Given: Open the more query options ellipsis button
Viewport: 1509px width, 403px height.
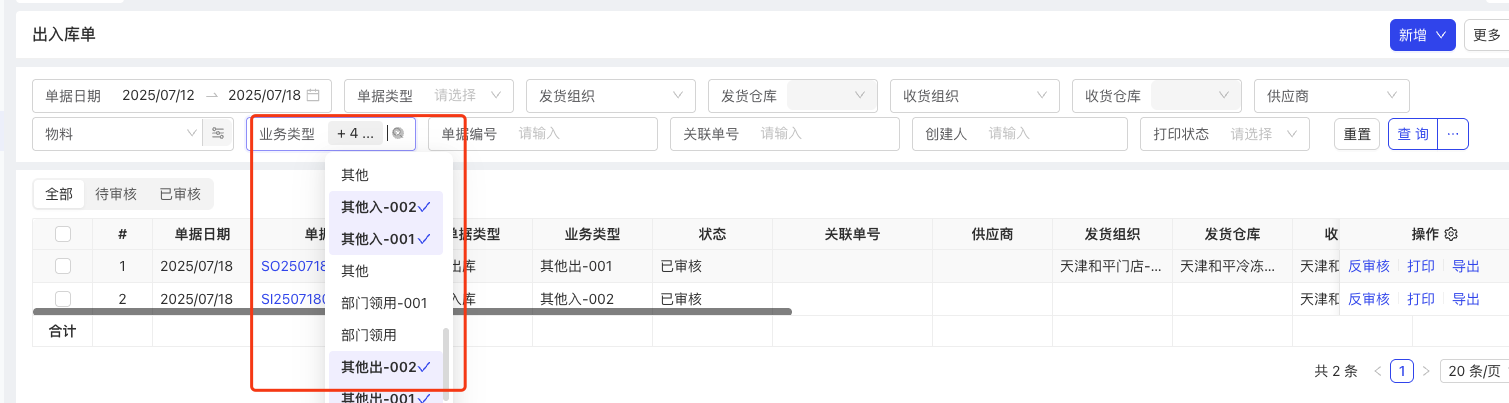Looking at the screenshot, I should point(1453,134).
